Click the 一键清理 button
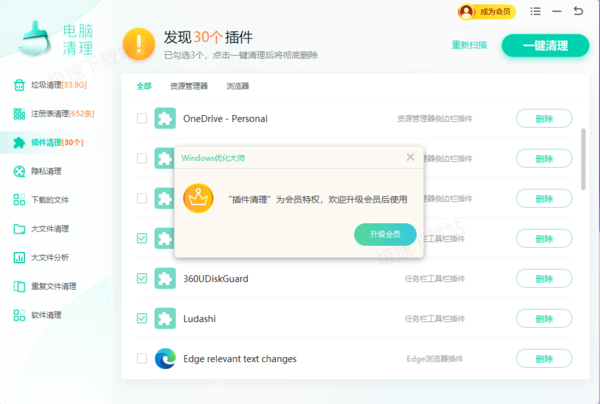Screen dimensions: 600x404 click(x=545, y=46)
